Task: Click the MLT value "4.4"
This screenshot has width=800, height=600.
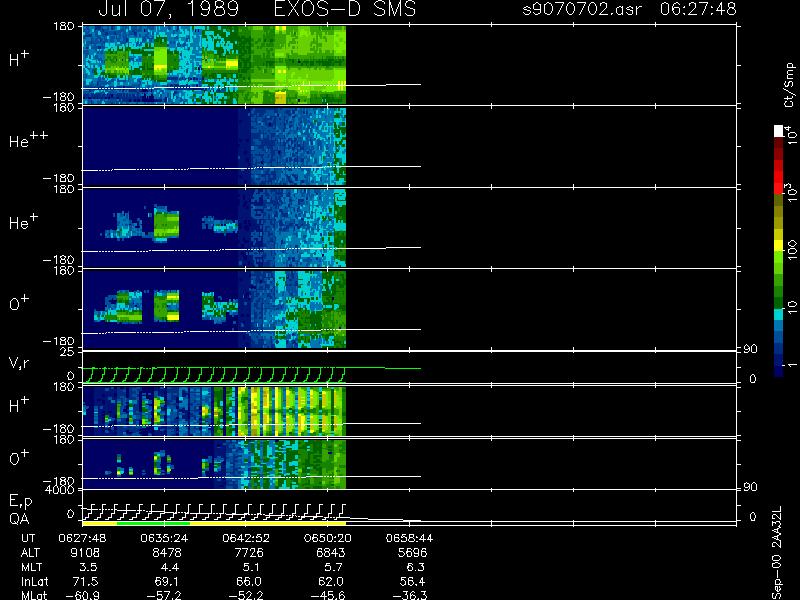Action: tap(169, 567)
